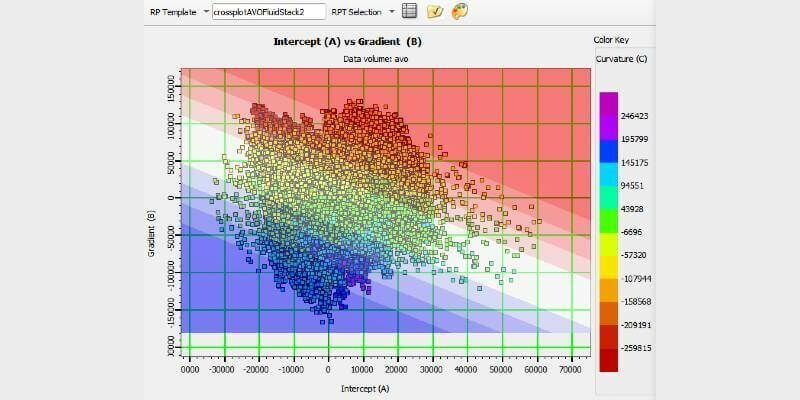Click the crossplotAVOFluidStack2 template name field

(269, 12)
